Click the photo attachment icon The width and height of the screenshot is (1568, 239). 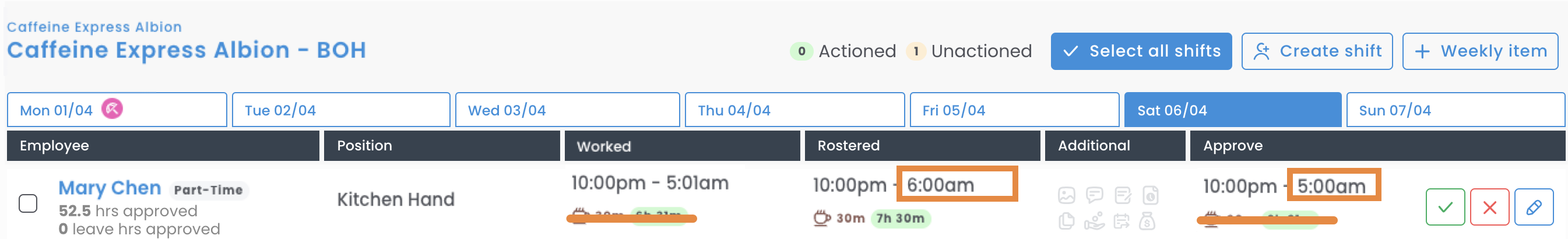coord(1067,195)
